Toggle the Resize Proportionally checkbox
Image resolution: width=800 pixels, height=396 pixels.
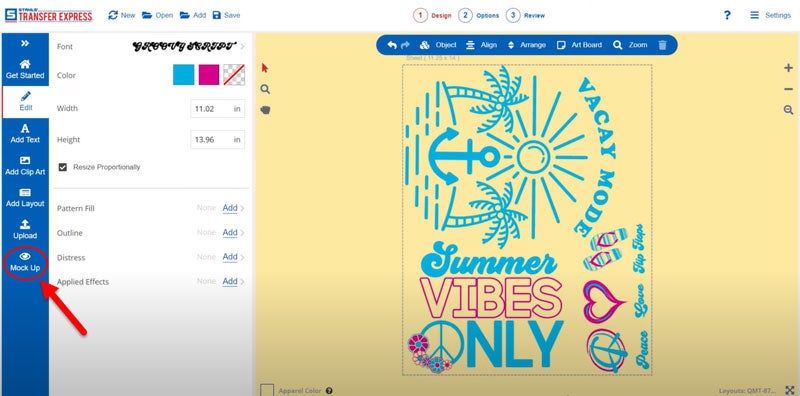[x=63, y=167]
